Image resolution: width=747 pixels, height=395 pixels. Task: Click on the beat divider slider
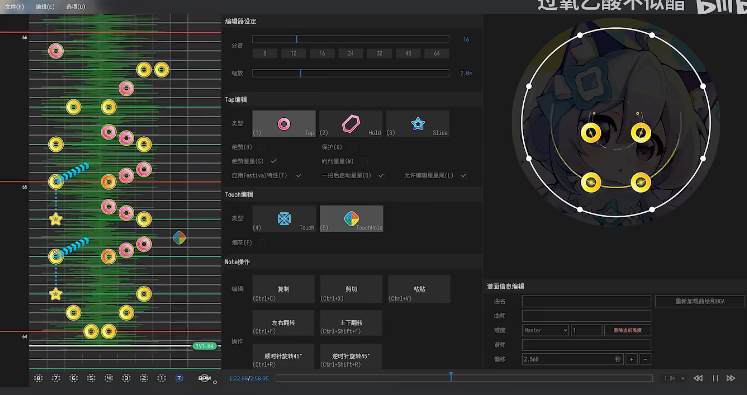coord(351,39)
